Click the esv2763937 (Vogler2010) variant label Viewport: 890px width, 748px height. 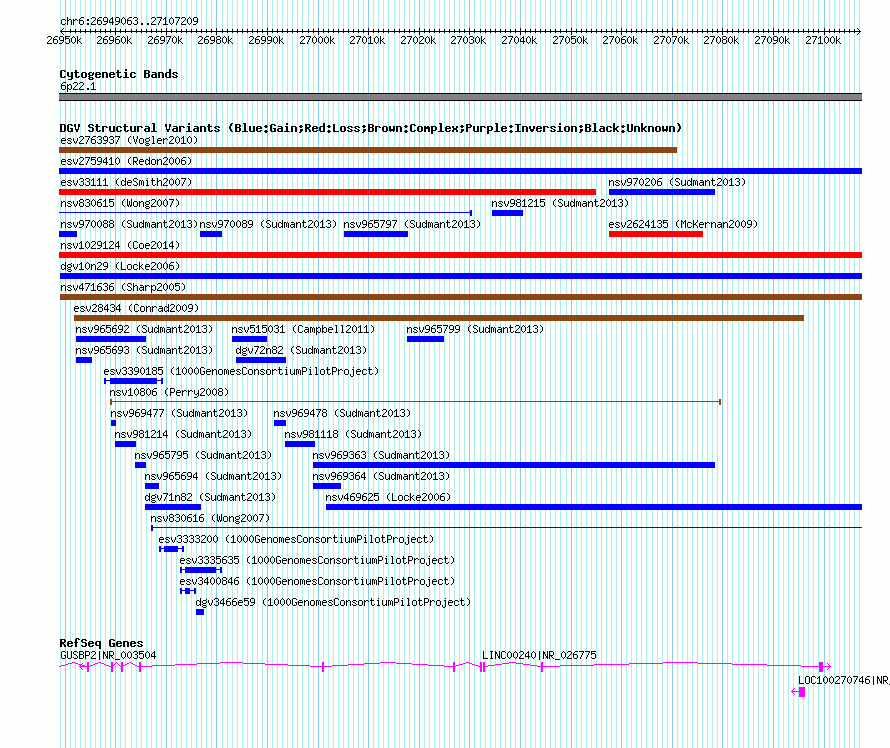click(129, 140)
